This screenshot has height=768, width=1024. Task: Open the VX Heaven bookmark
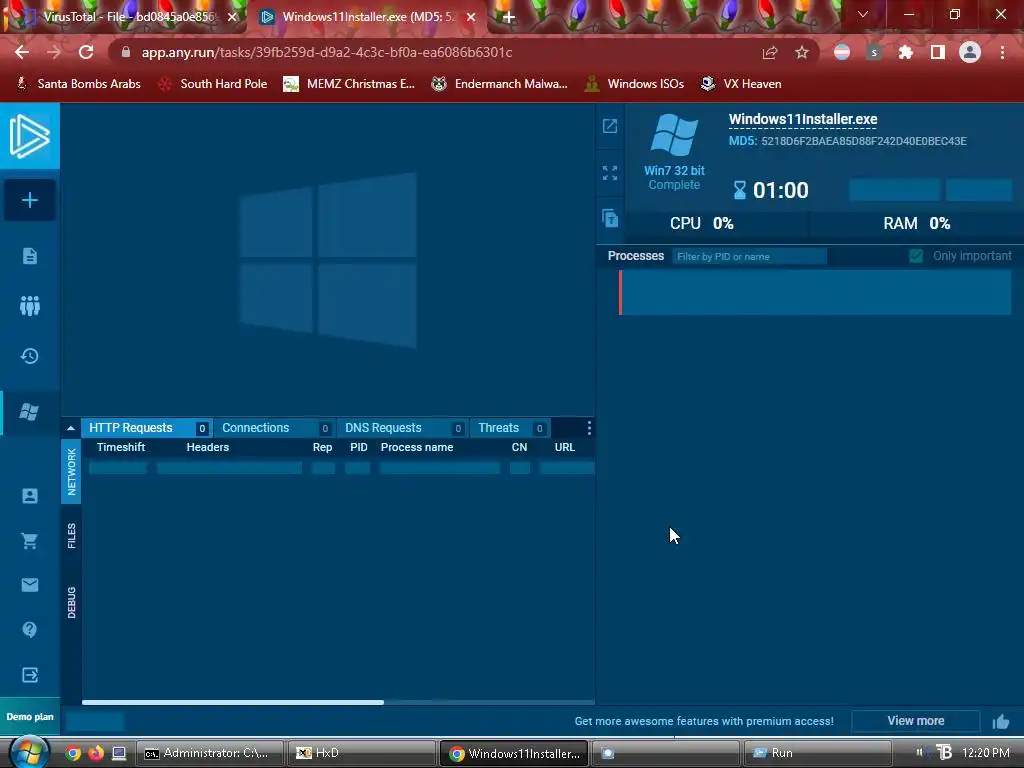tap(741, 84)
